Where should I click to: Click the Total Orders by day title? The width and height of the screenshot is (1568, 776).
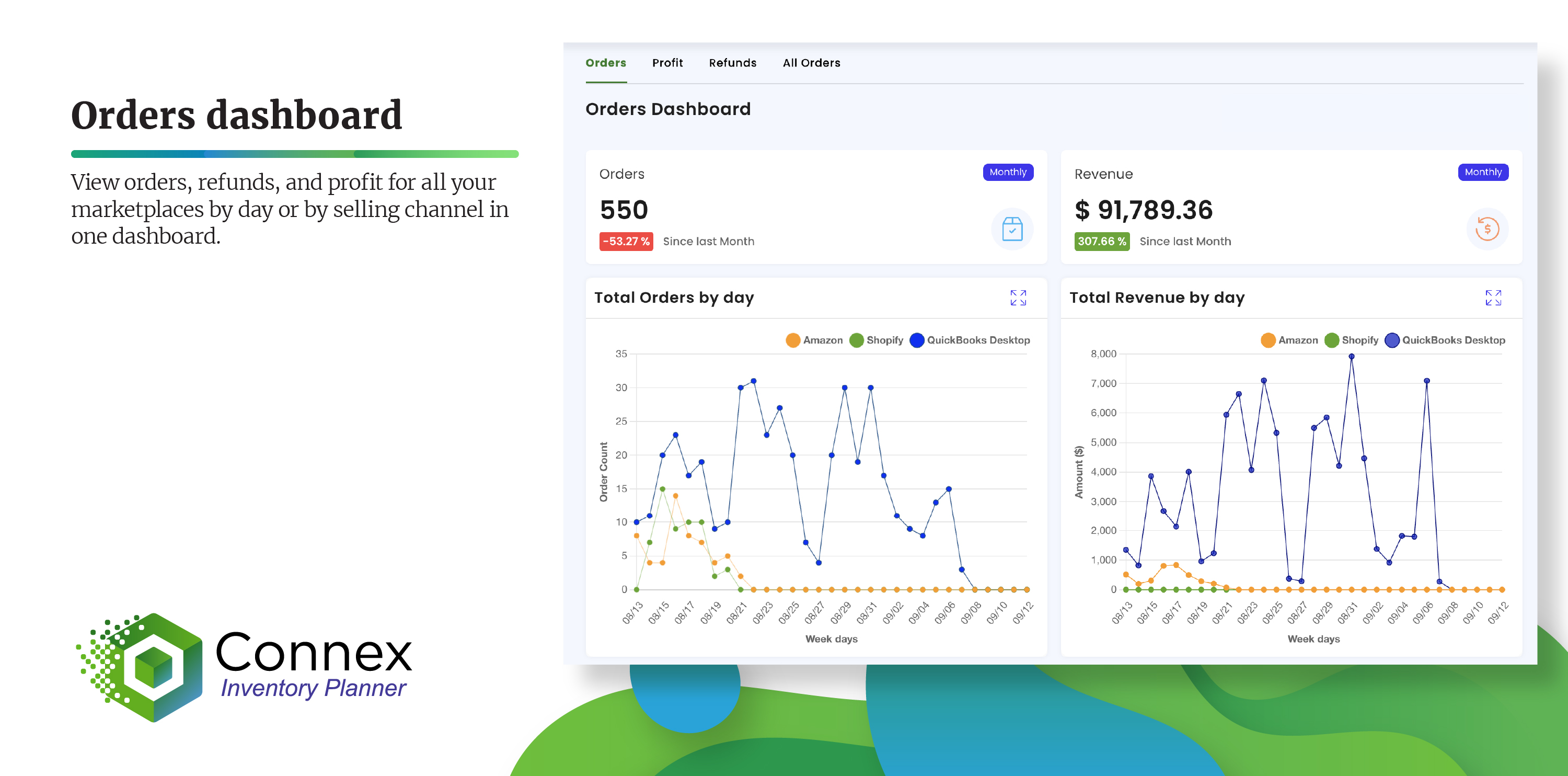pyautogui.click(x=674, y=297)
